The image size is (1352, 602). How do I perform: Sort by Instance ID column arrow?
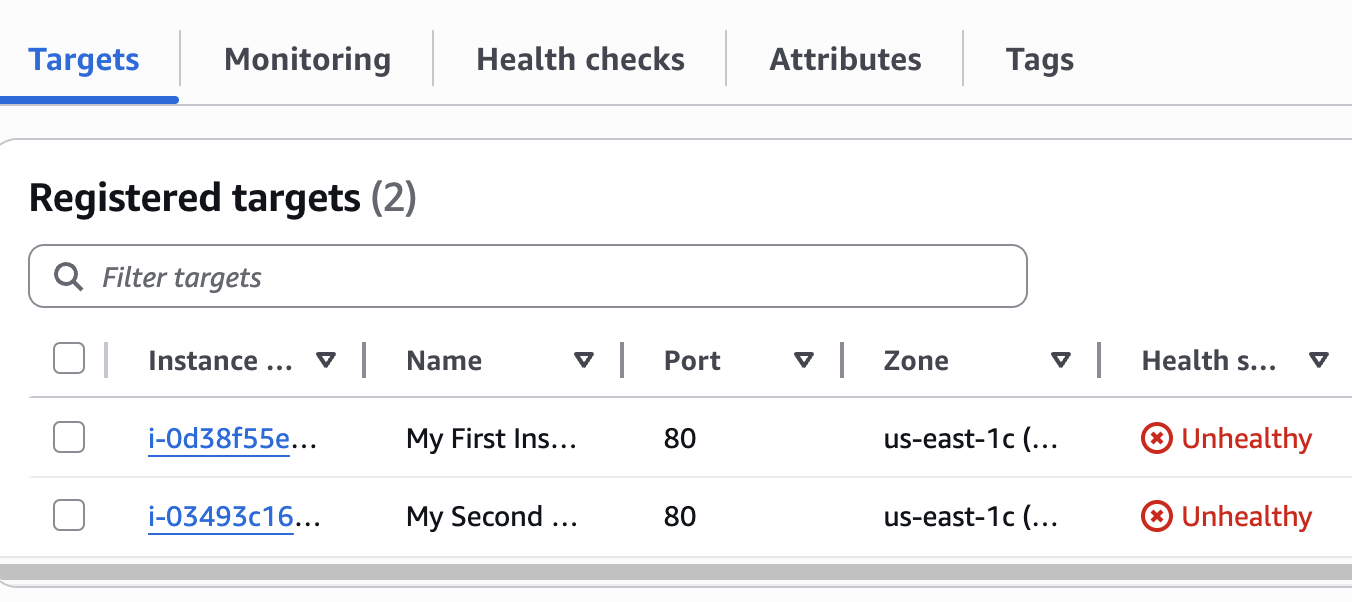coord(325,360)
